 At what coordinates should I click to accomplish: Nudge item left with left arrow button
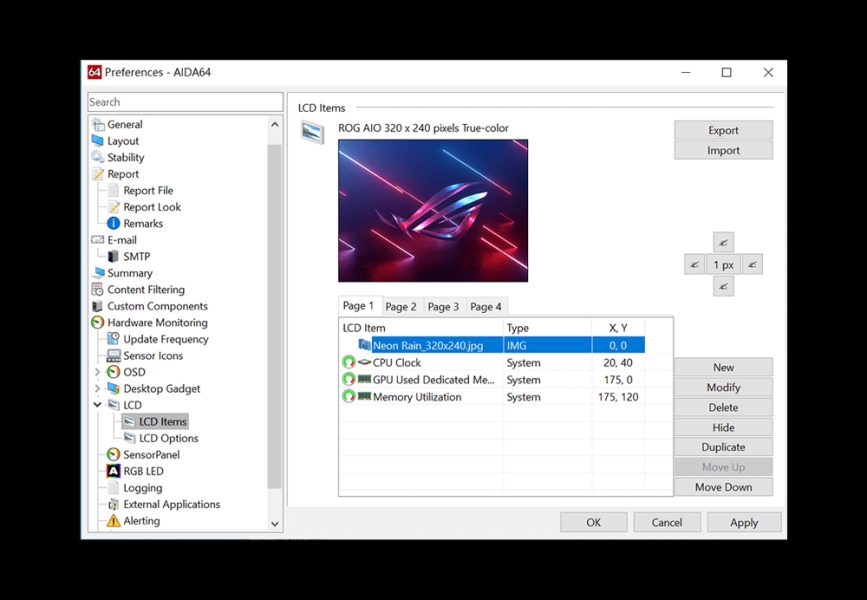[694, 264]
